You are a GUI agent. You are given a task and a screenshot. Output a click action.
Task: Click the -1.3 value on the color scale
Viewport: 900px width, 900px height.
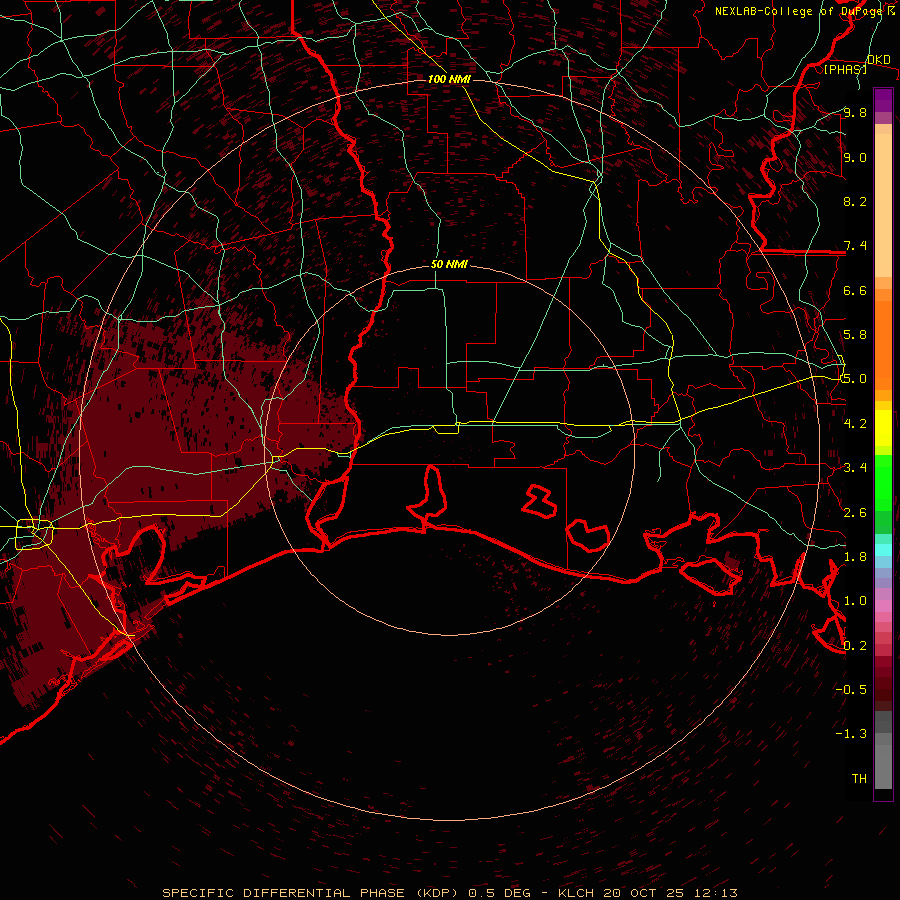click(851, 734)
